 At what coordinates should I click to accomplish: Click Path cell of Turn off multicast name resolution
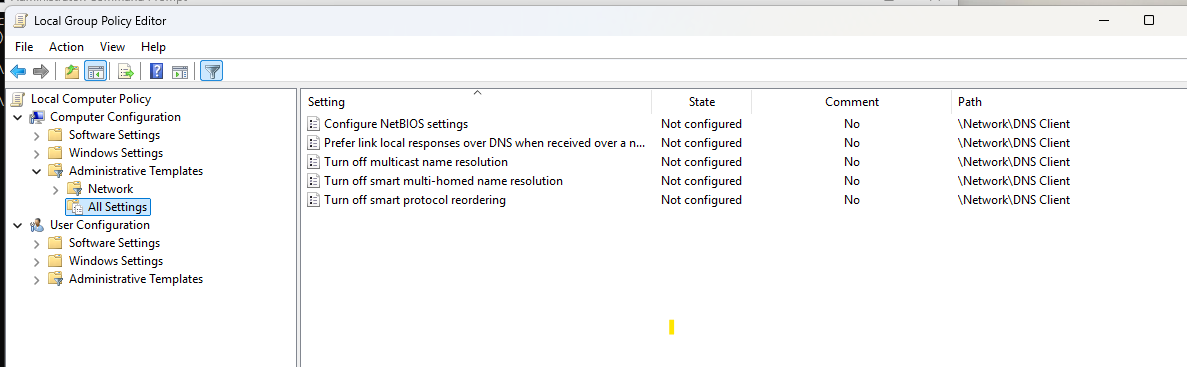pyautogui.click(x=1014, y=162)
